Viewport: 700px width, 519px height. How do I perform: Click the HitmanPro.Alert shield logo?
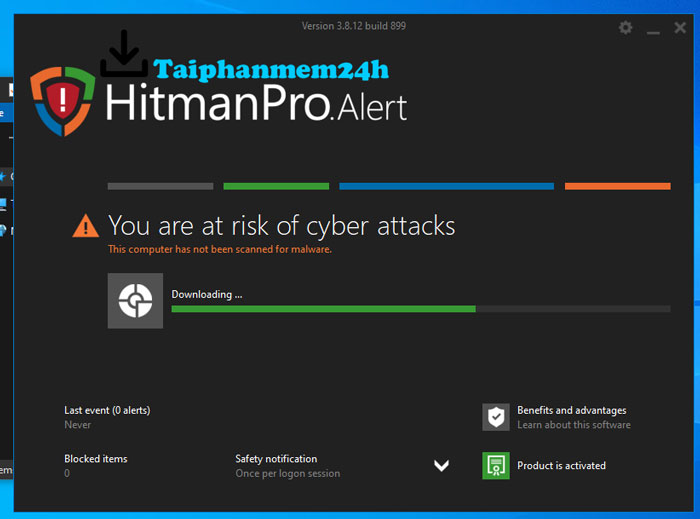pos(63,101)
